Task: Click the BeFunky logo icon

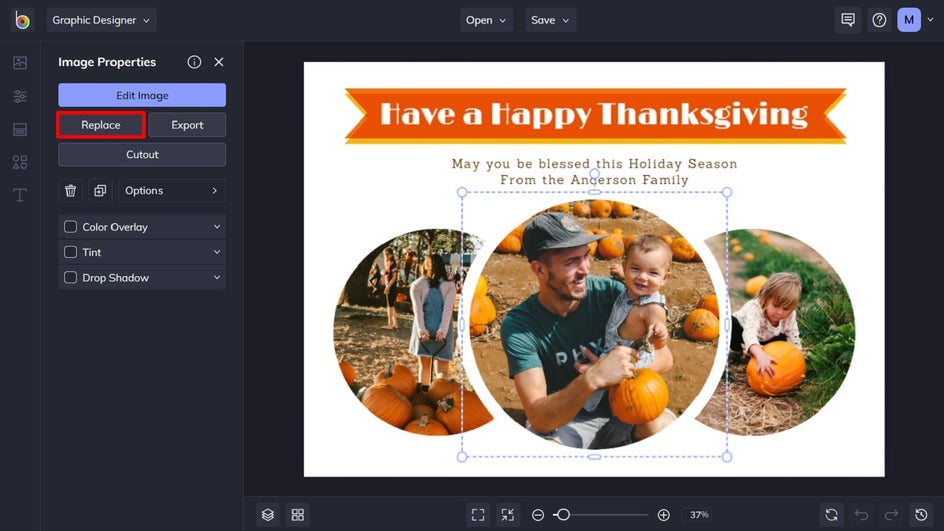Action: [22, 20]
